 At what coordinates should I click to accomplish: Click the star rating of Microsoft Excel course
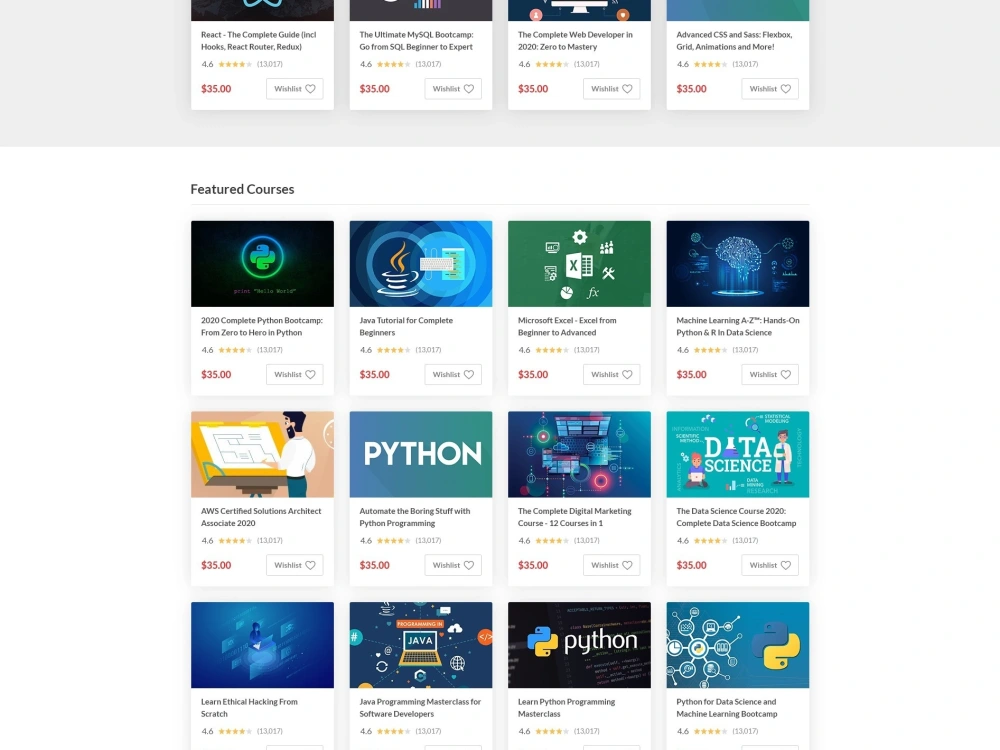(x=552, y=350)
